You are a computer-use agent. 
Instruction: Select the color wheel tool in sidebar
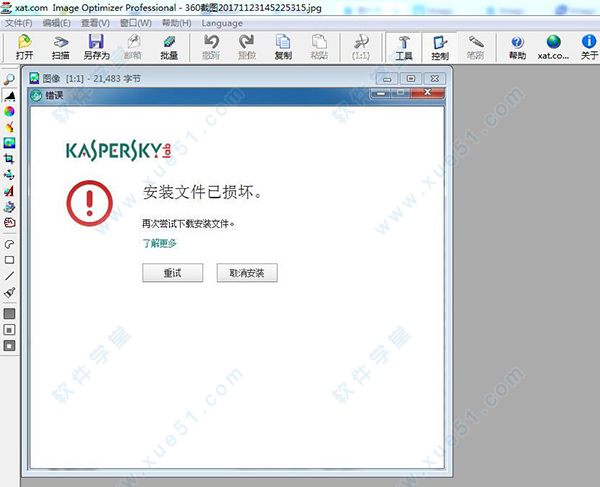pyautogui.click(x=9, y=111)
